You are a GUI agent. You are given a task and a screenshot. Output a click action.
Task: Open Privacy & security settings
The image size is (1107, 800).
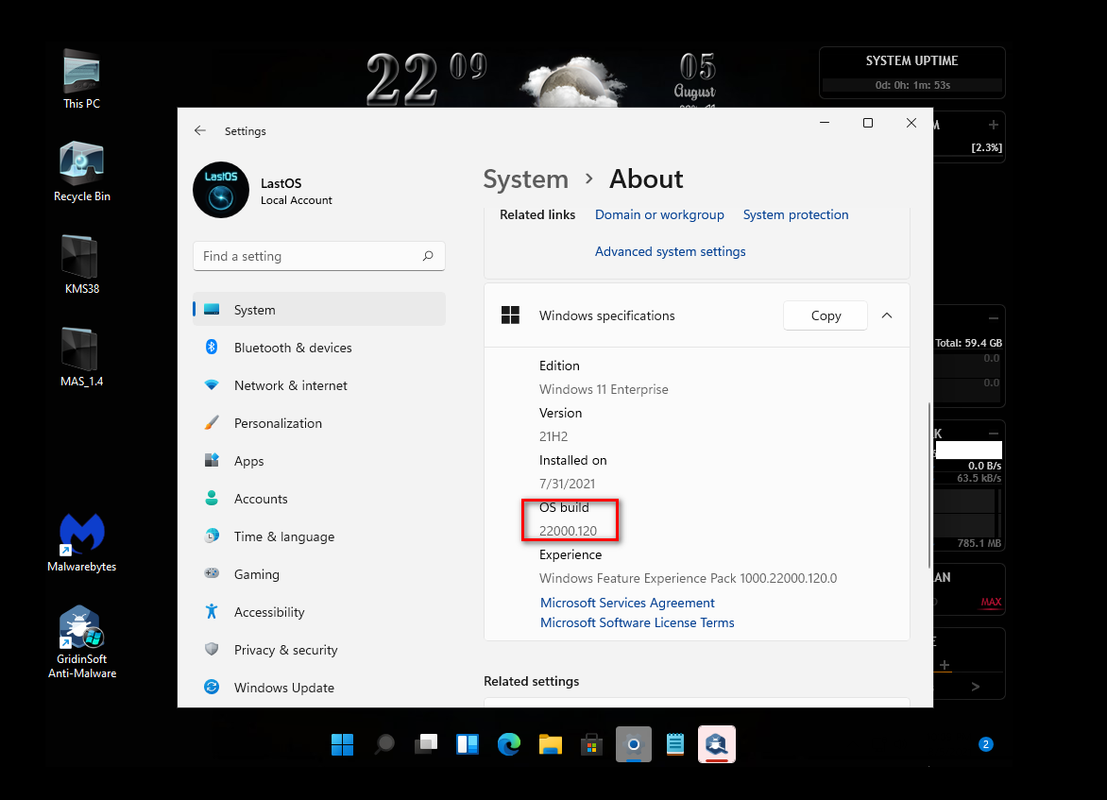[x=319, y=650]
